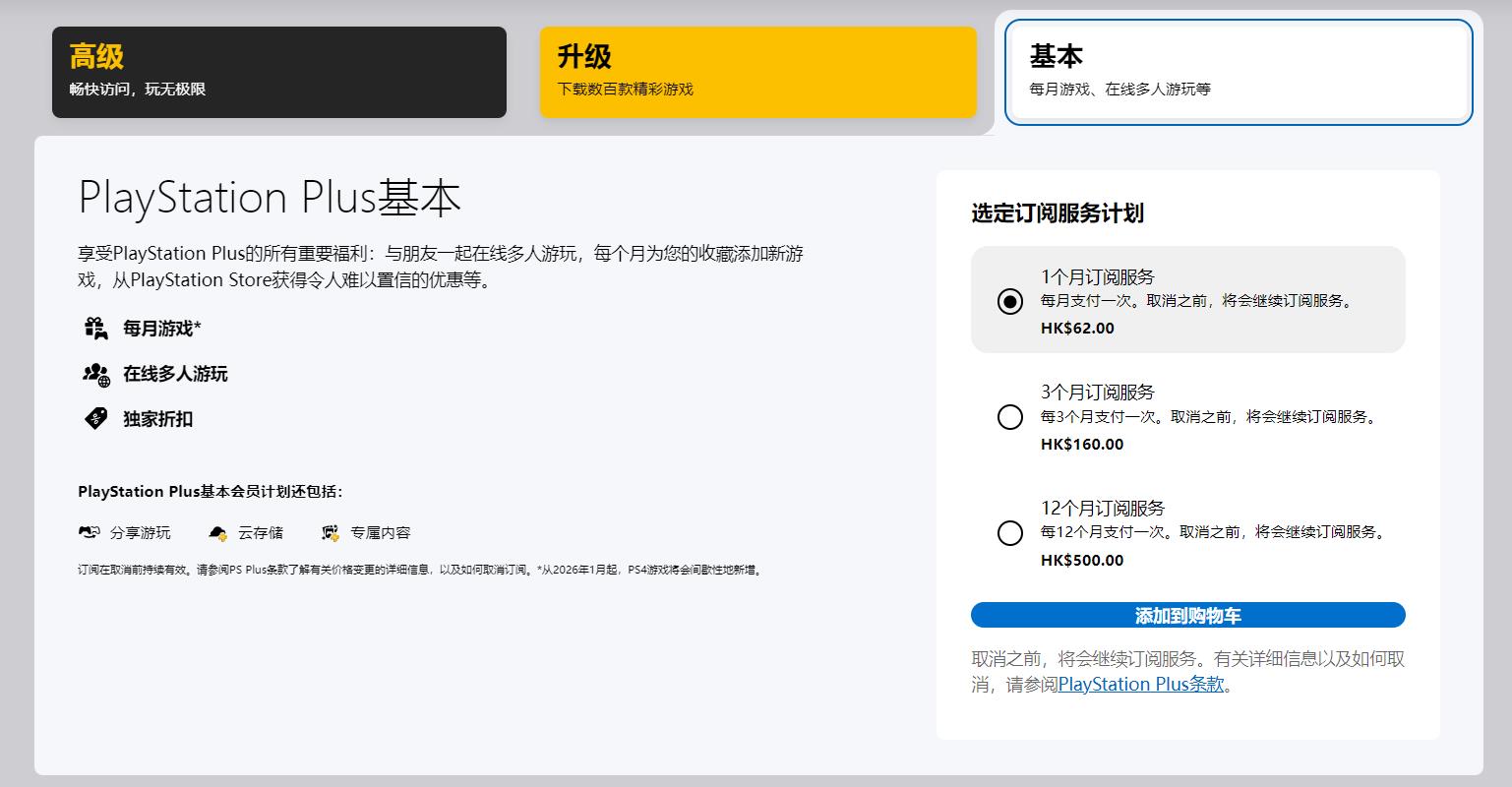Image resolution: width=1512 pixels, height=787 pixels.
Task: Click the exclusive content icon
Action: [331, 532]
